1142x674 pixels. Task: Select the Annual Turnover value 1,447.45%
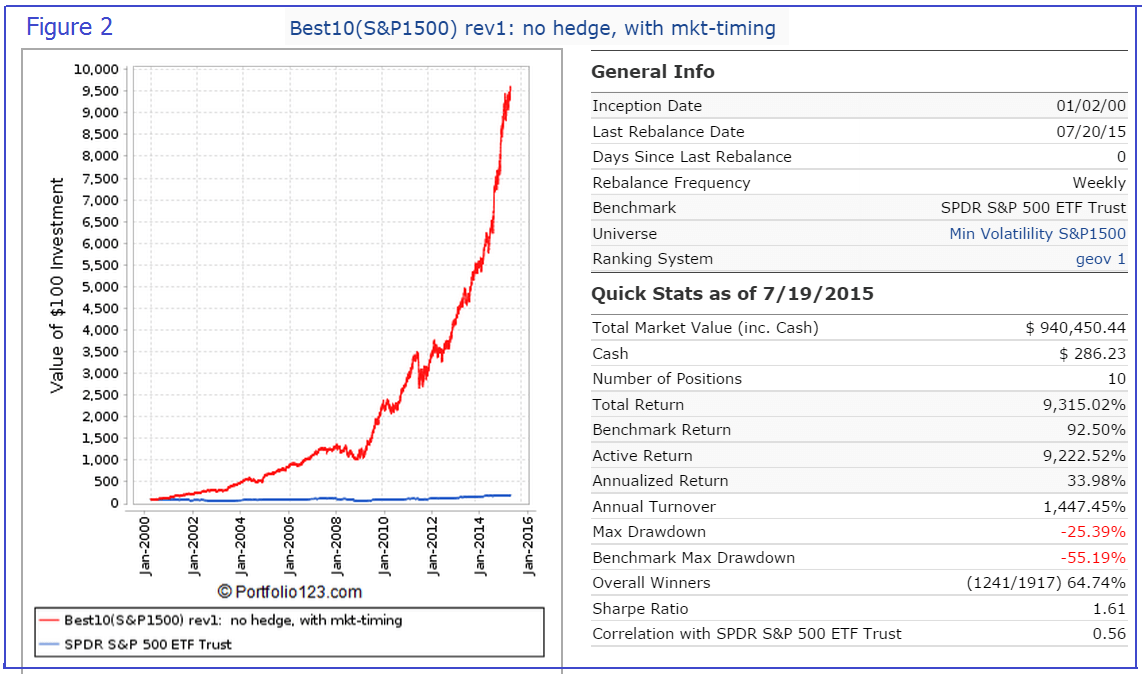pos(1084,507)
